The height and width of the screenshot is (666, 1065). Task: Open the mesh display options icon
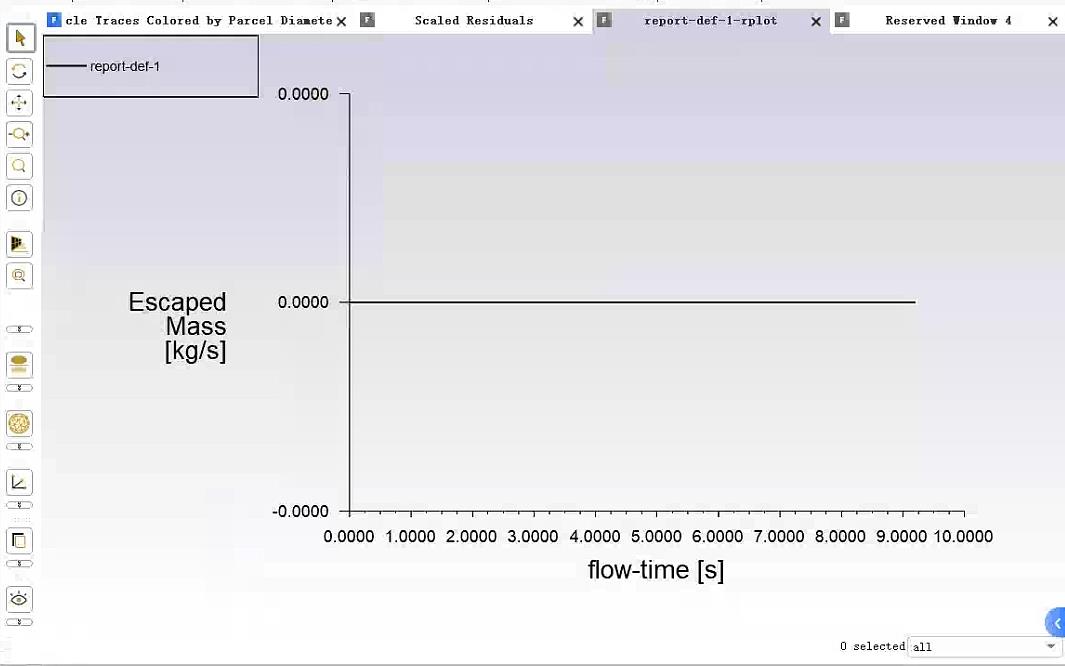pyautogui.click(x=19, y=423)
